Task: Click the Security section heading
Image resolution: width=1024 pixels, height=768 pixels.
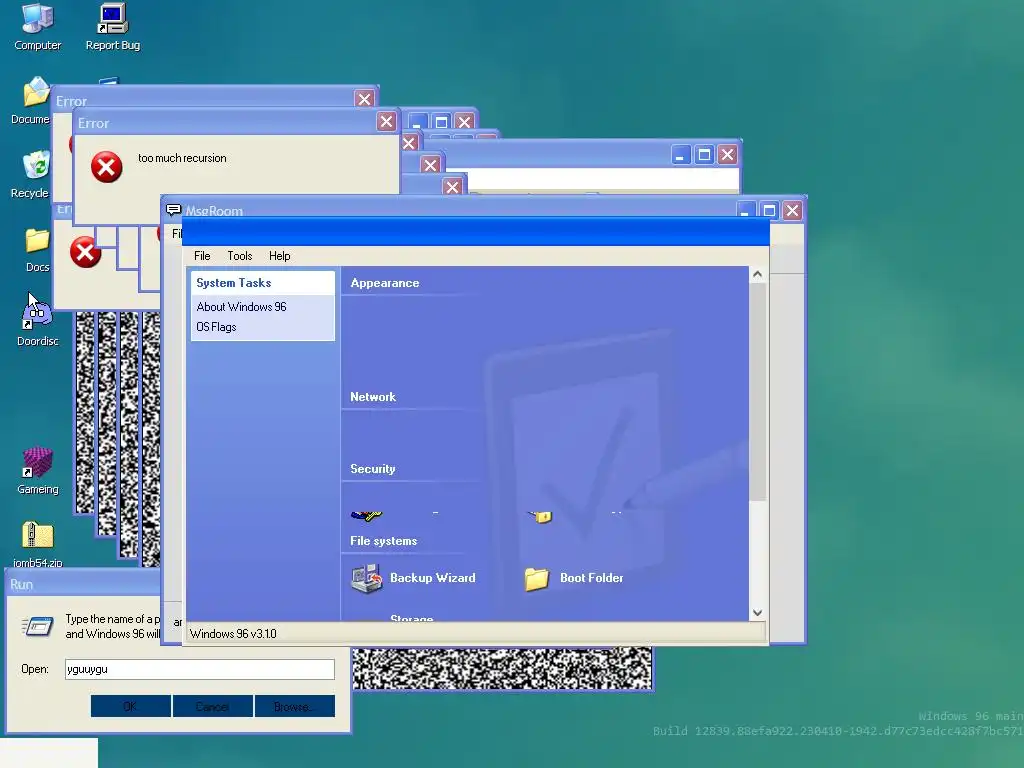Action: pyautogui.click(x=372, y=469)
